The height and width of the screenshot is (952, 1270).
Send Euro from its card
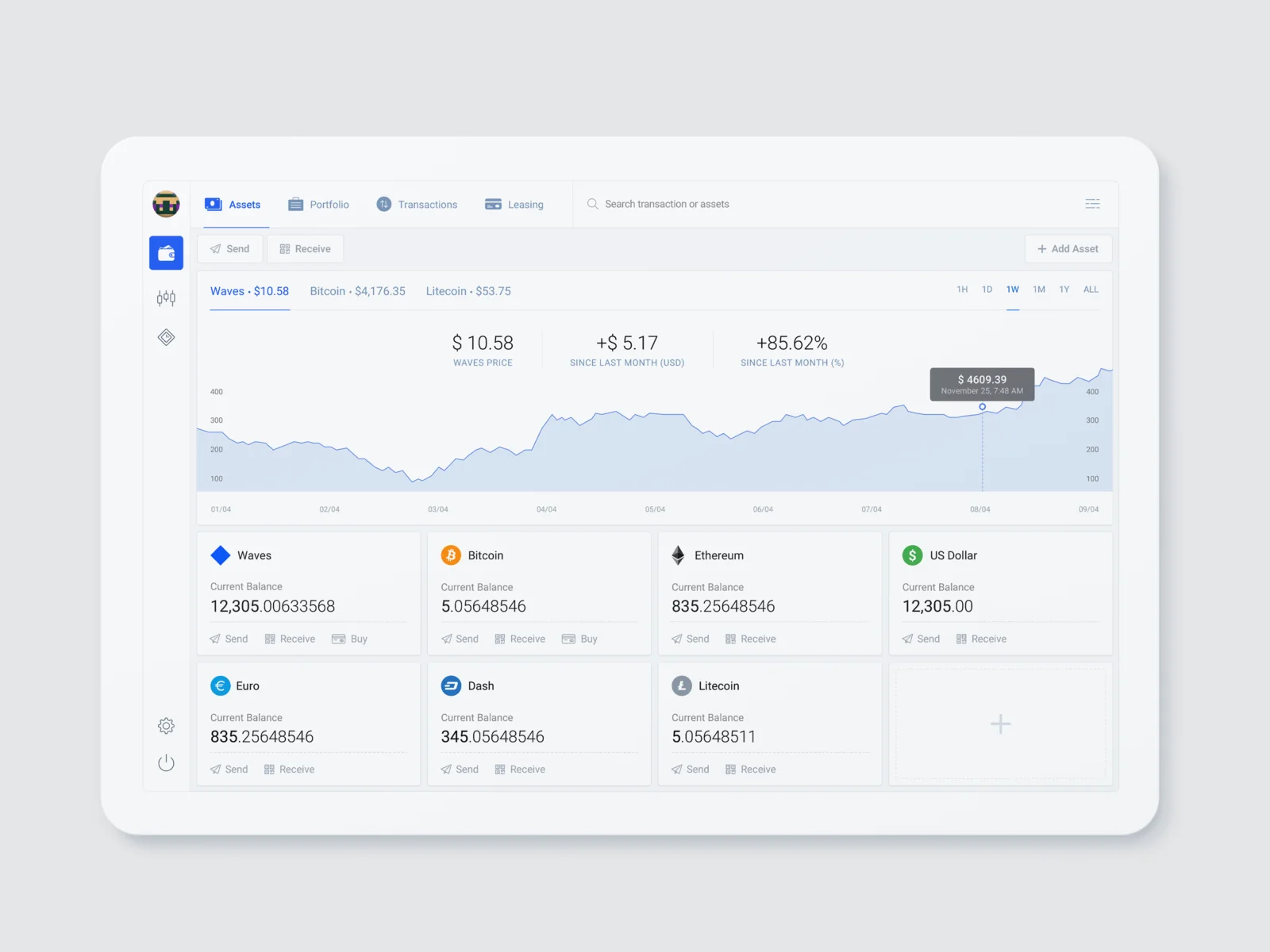[x=229, y=770]
